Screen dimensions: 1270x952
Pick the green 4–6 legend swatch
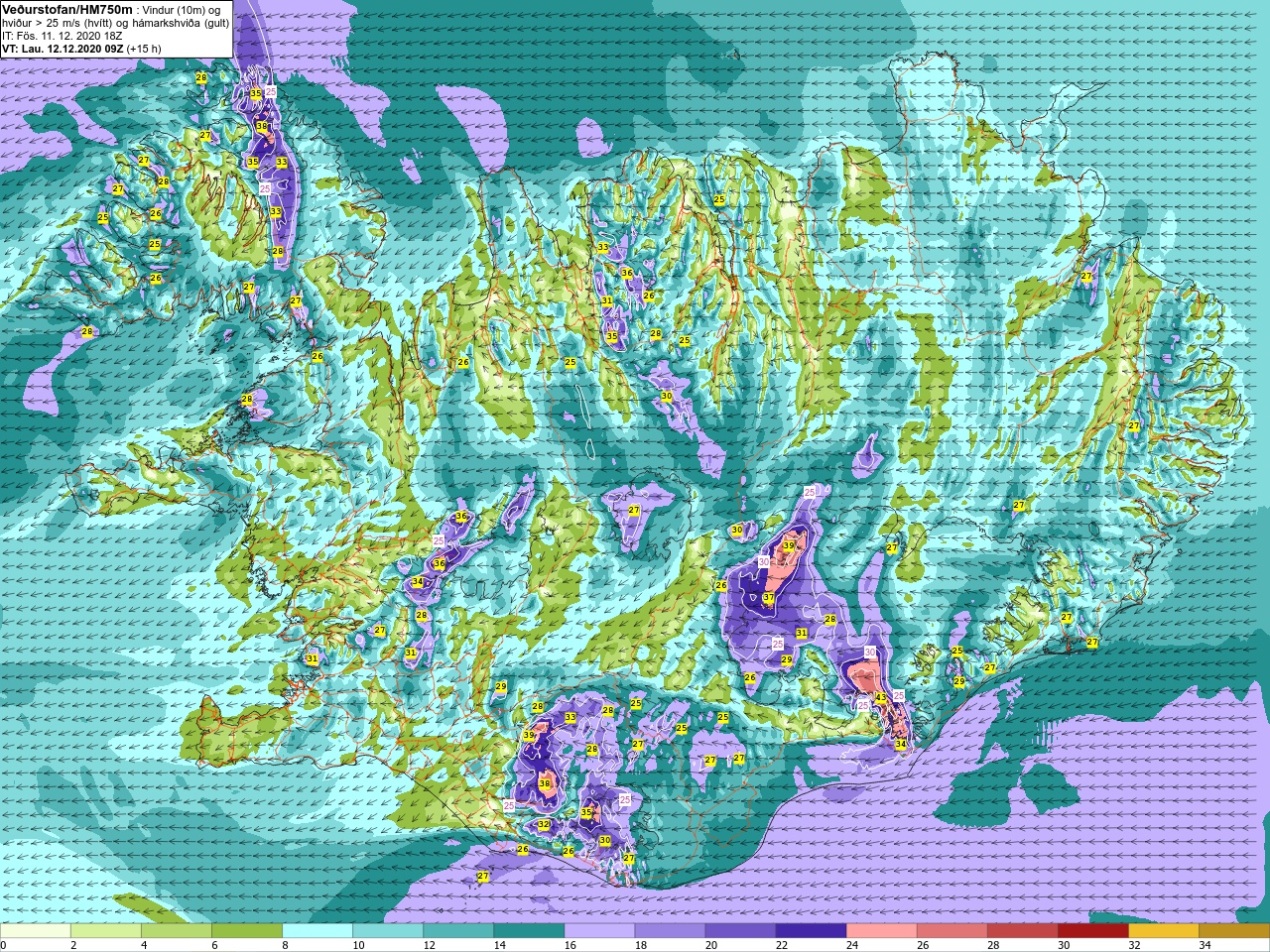[177, 931]
